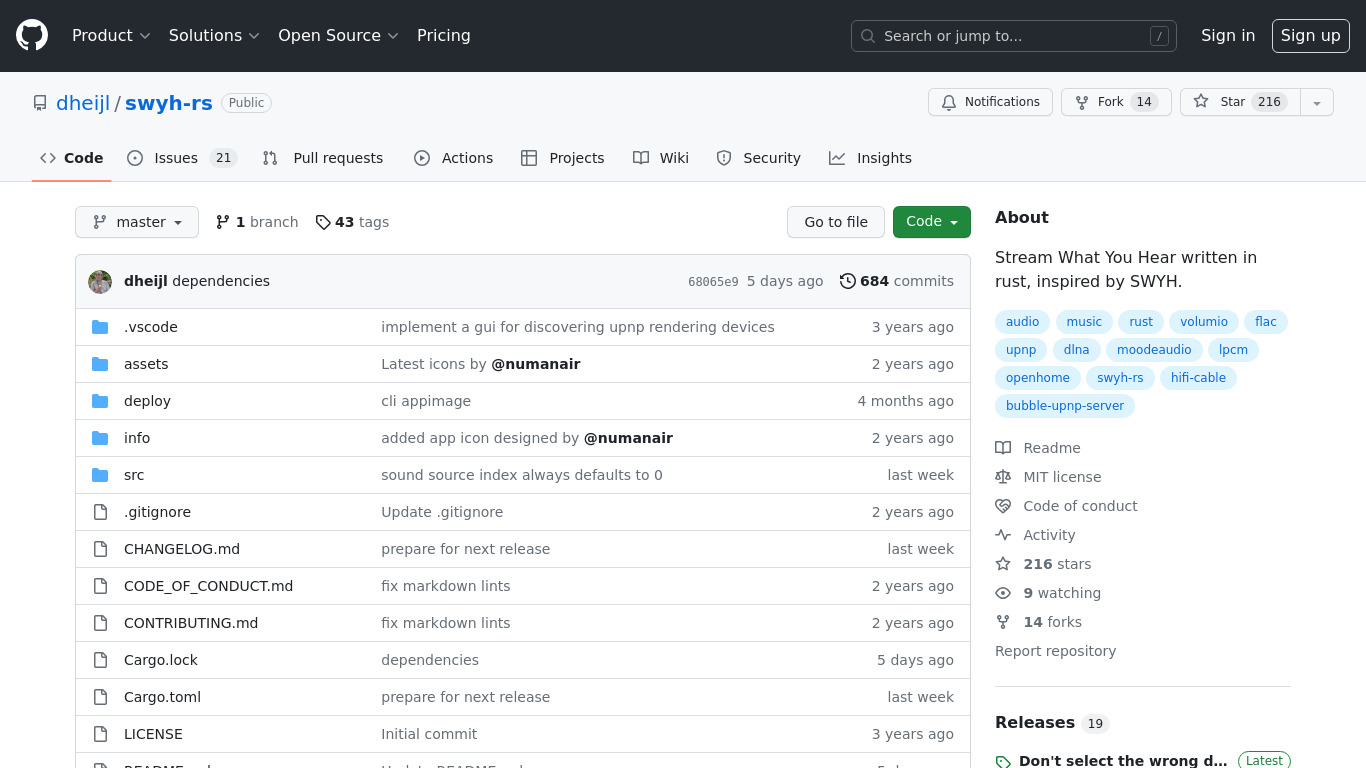
Task: Focus the Search or jump to field
Action: [x=1014, y=36]
